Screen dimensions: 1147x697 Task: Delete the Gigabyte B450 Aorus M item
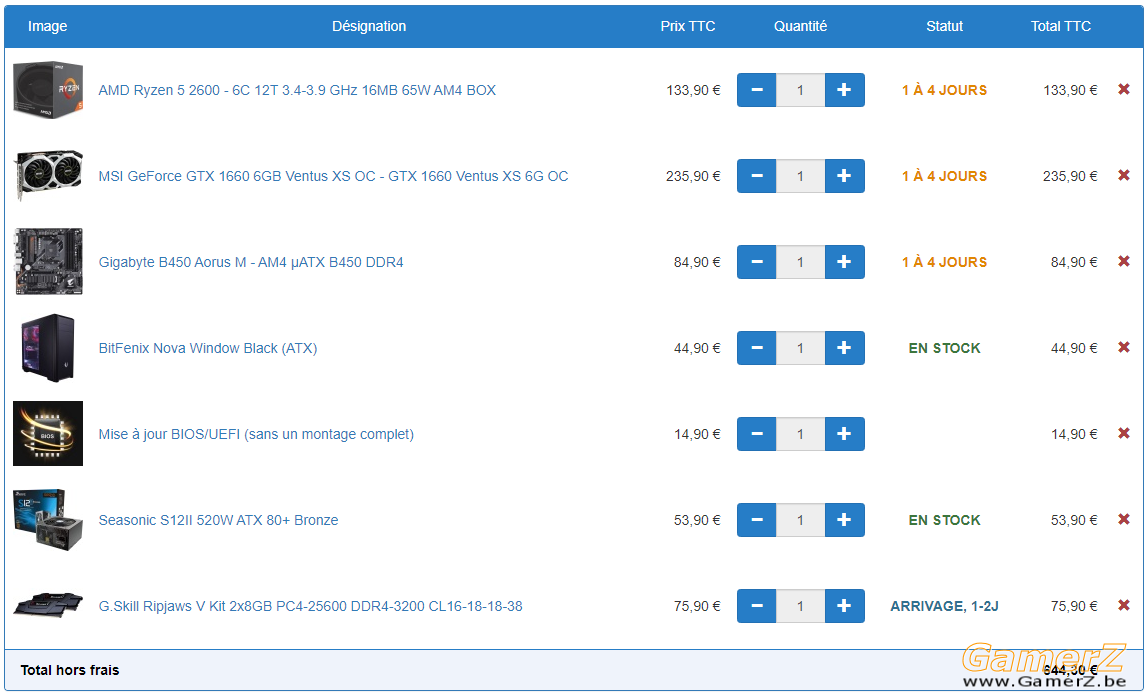click(1124, 261)
